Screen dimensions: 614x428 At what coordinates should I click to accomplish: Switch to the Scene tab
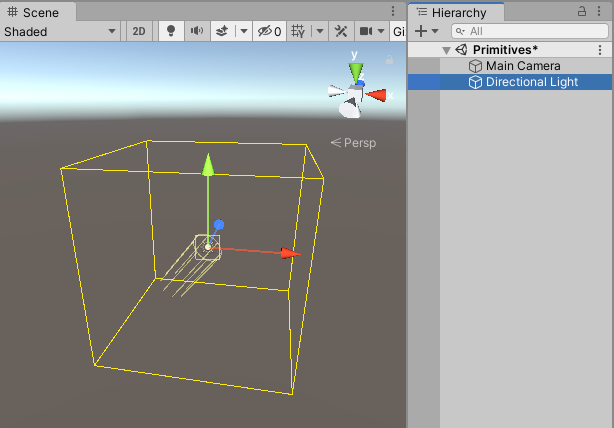click(x=36, y=12)
